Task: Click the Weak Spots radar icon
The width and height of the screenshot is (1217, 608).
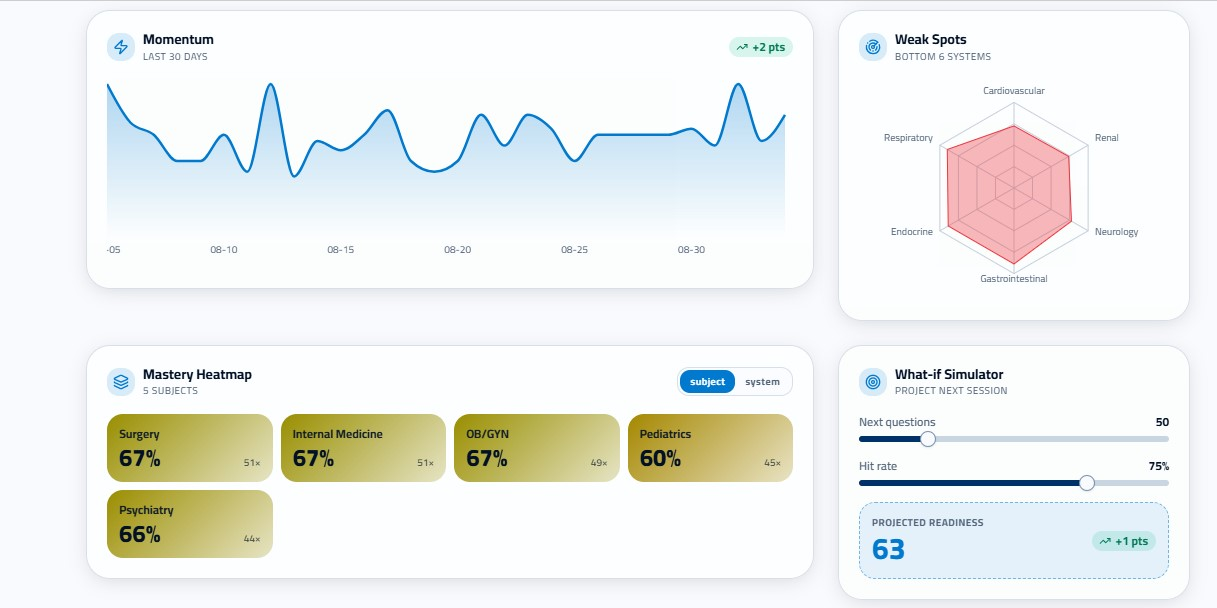Action: (x=873, y=47)
